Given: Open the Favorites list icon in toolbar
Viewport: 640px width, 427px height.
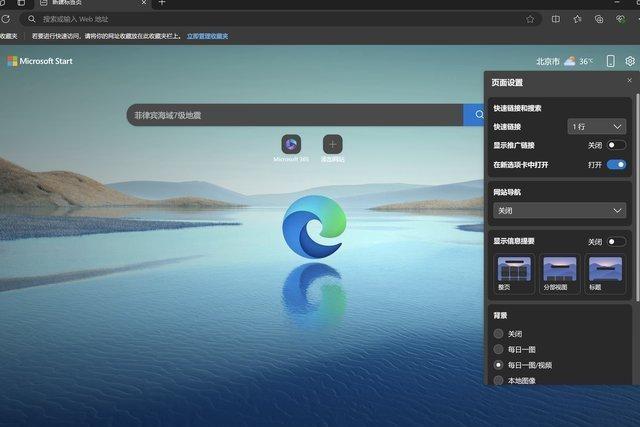Looking at the screenshot, I should tap(577, 19).
